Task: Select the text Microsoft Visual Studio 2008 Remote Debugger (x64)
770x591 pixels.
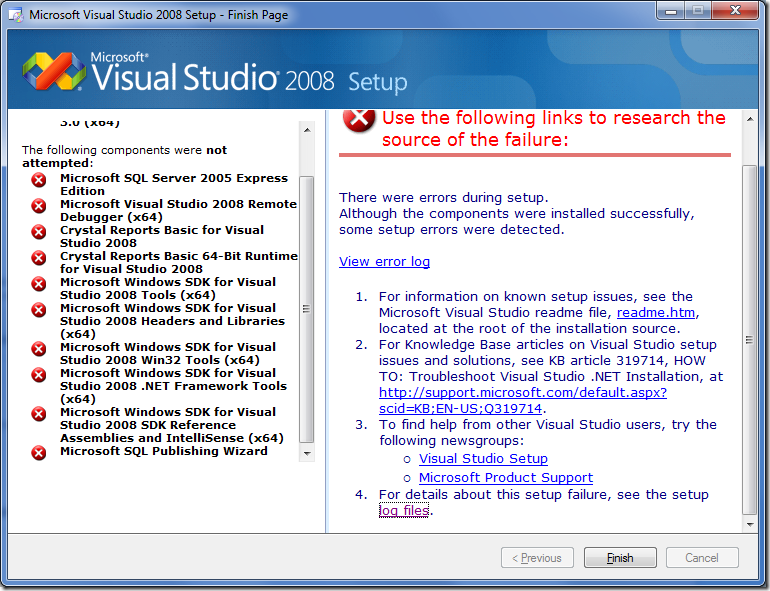Action: click(x=178, y=210)
